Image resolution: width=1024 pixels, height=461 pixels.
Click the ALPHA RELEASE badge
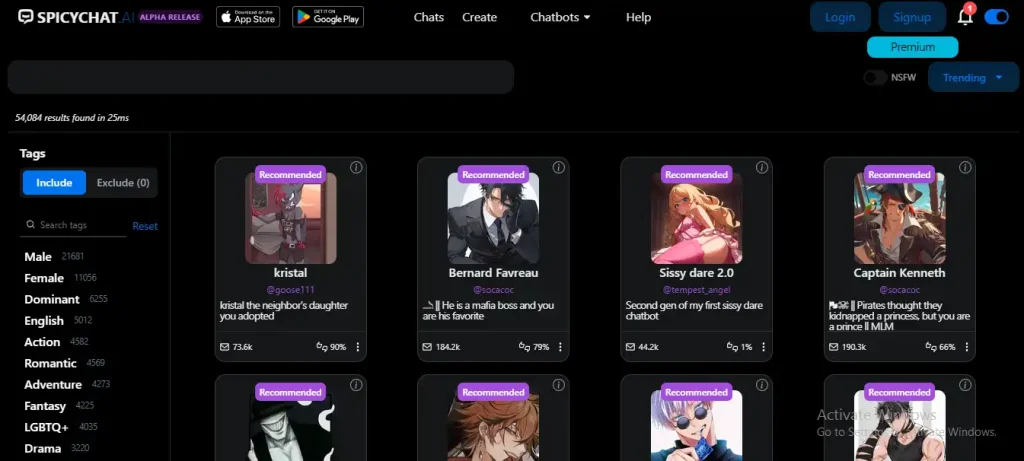(x=170, y=17)
